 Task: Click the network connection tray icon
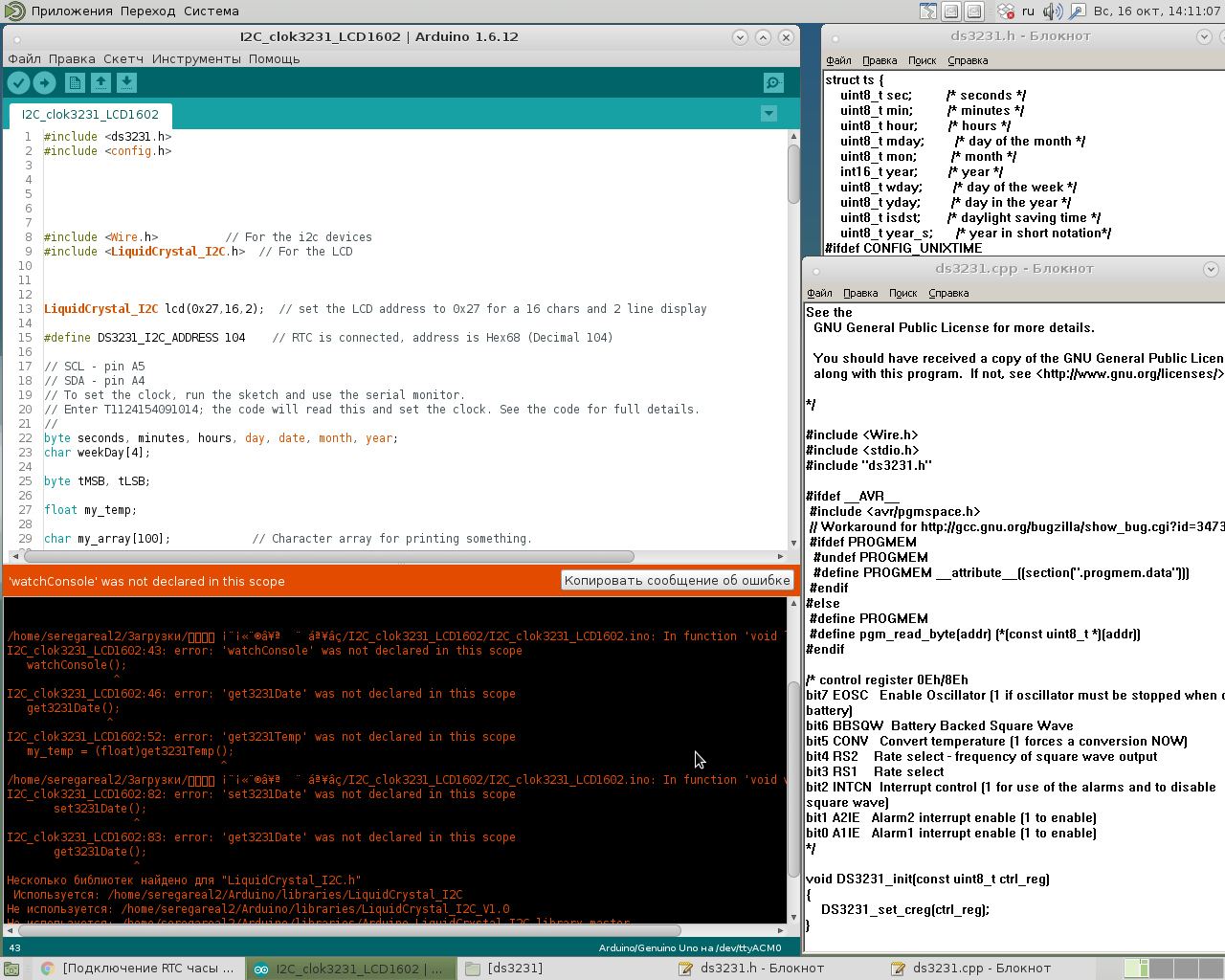1078,11
